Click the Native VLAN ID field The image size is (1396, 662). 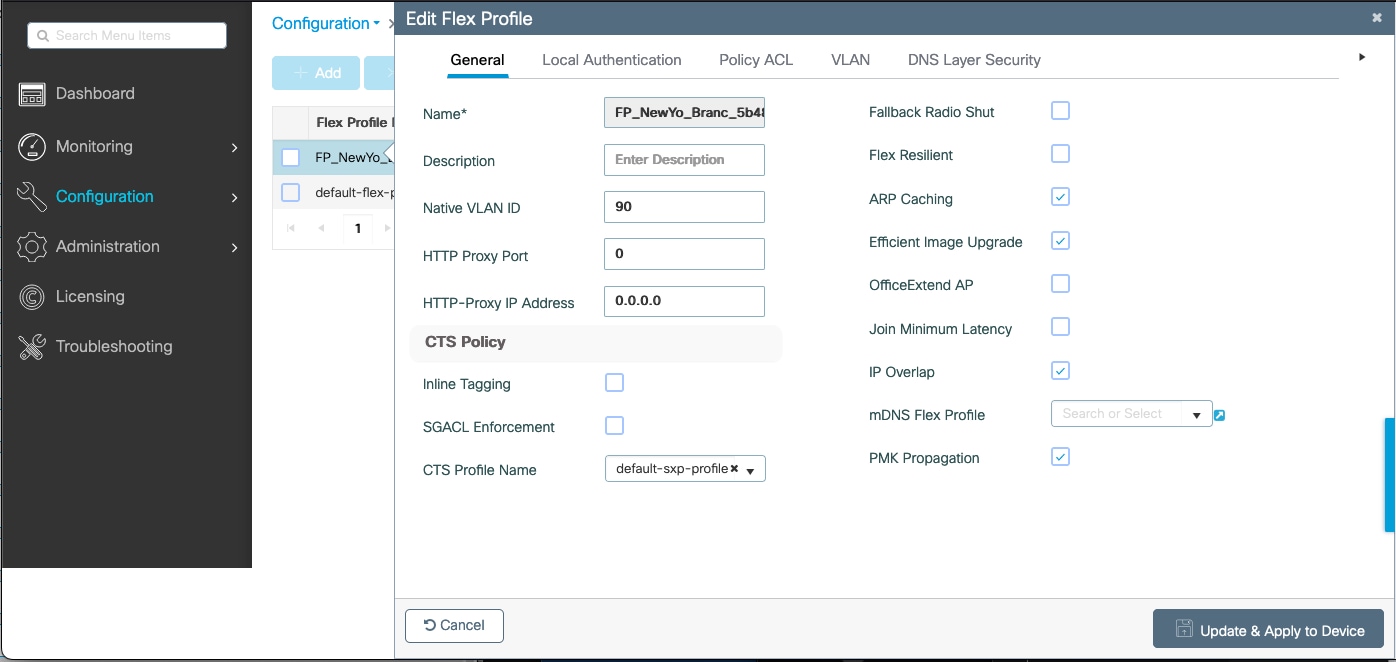point(684,207)
